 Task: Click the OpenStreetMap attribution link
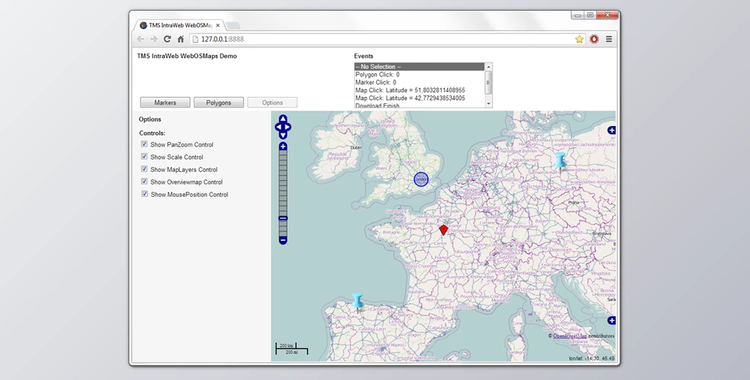tap(569, 336)
